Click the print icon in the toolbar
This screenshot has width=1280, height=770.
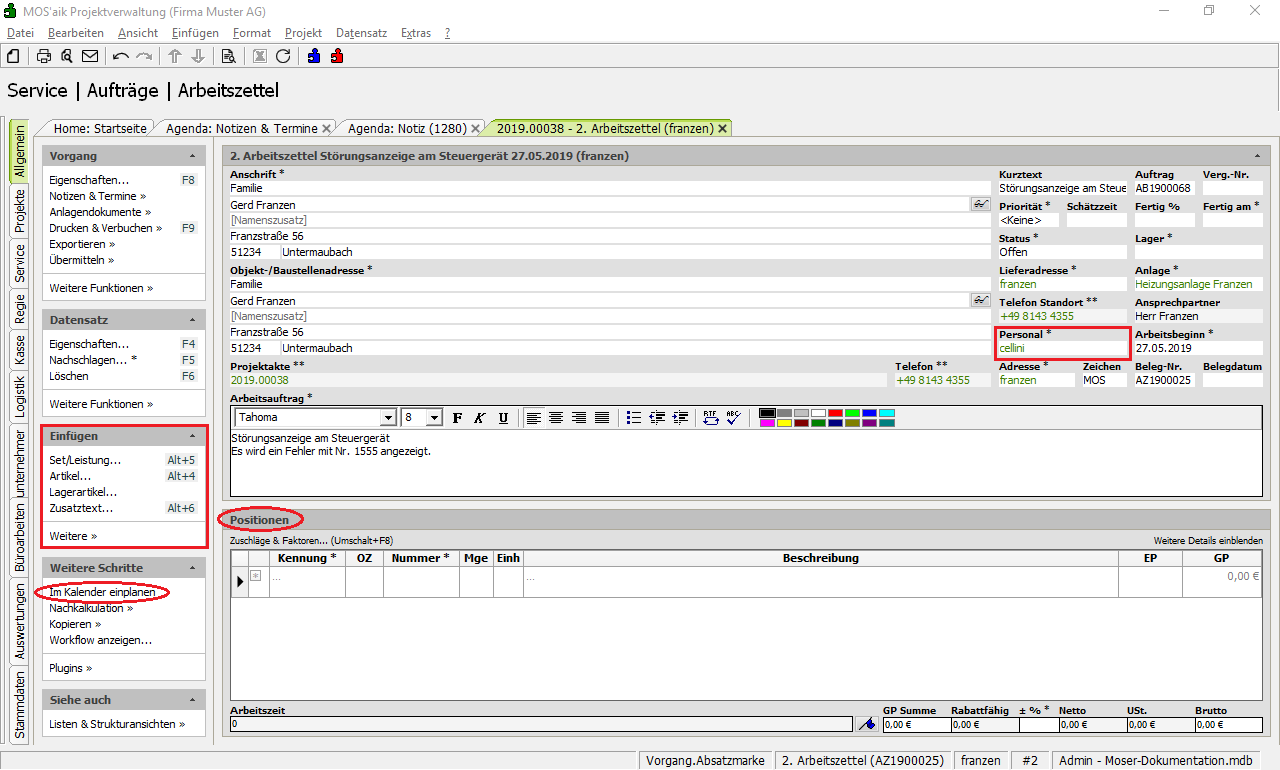point(44,56)
